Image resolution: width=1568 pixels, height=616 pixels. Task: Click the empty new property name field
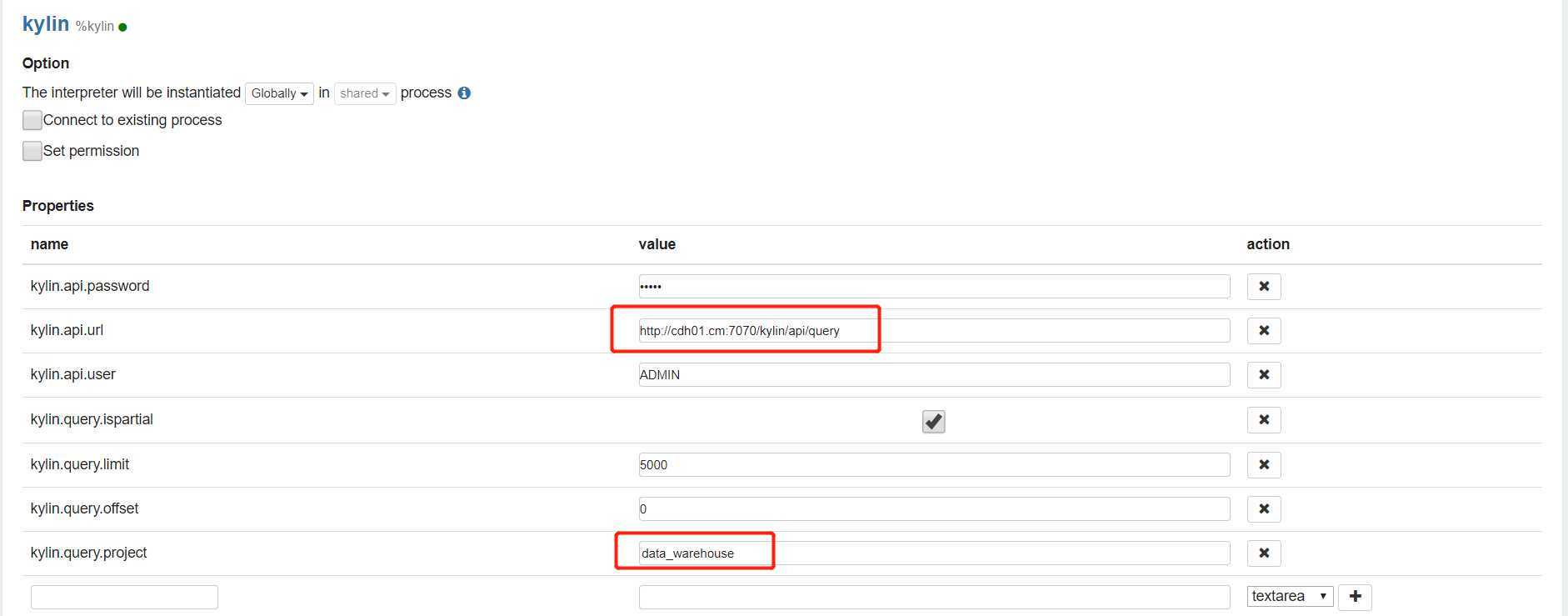point(124,597)
